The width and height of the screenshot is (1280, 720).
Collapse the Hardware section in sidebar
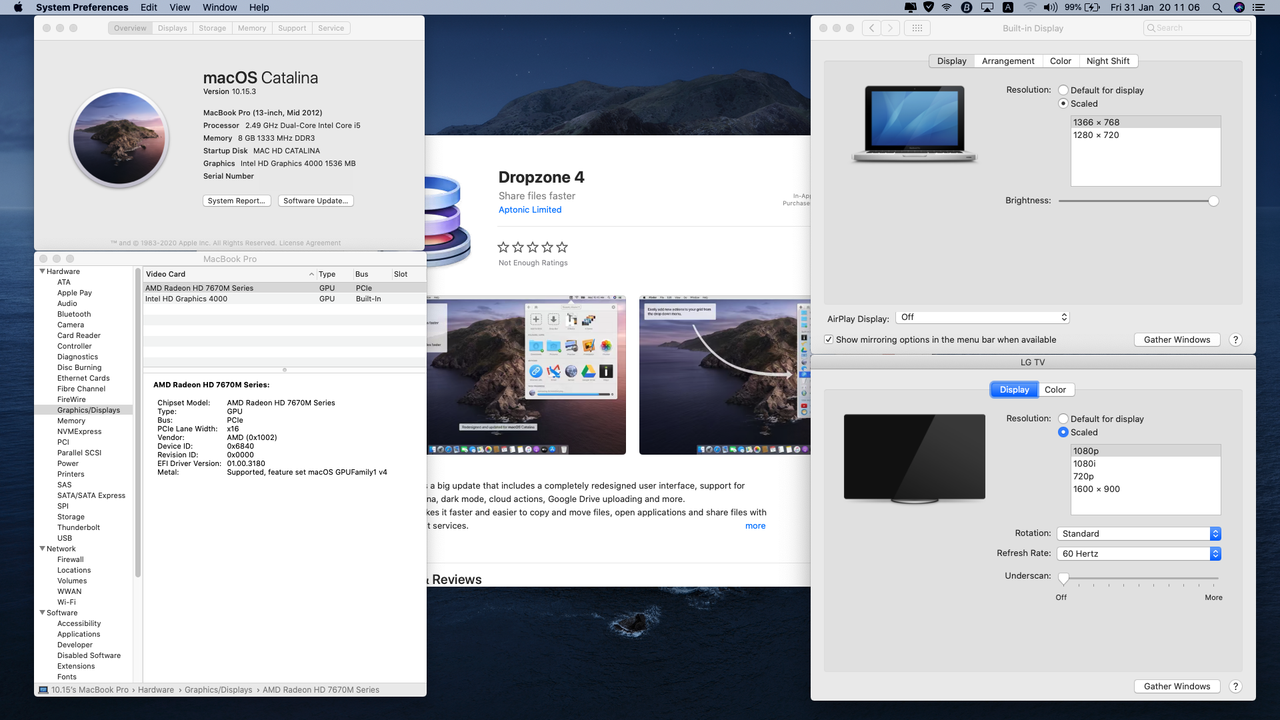point(42,272)
